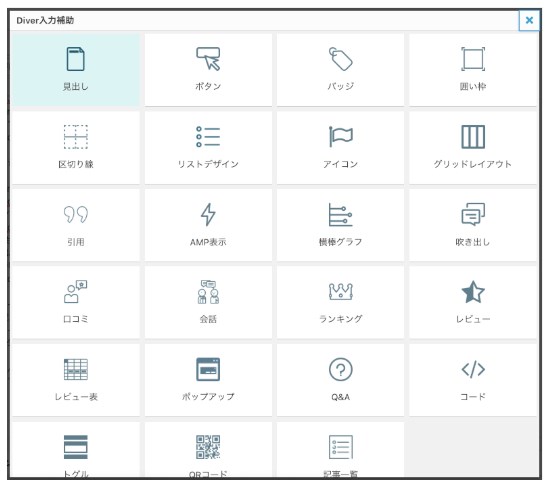This screenshot has height=481, width=548.
Task: Close the Diver入力補助 dialog
Action: (x=529, y=20)
